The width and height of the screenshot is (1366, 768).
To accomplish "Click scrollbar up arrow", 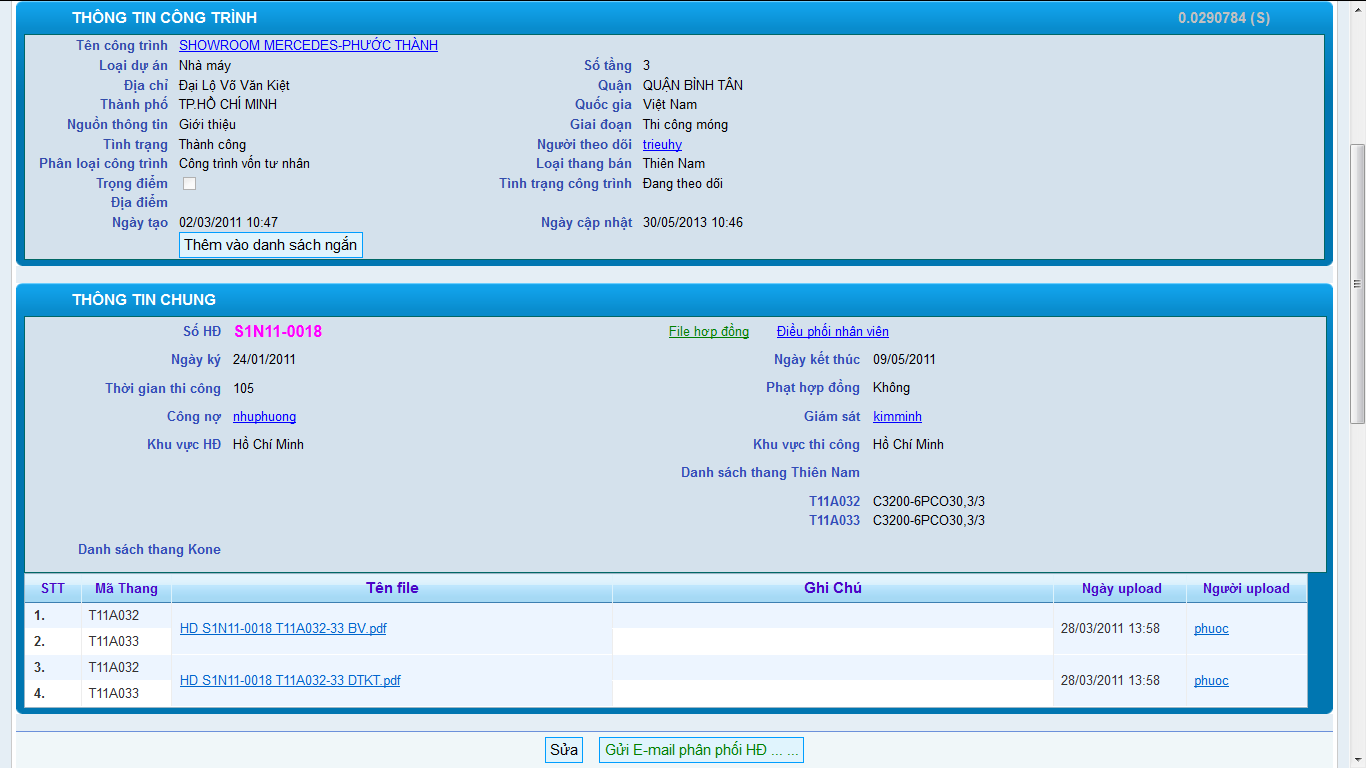I will (1357, 8).
